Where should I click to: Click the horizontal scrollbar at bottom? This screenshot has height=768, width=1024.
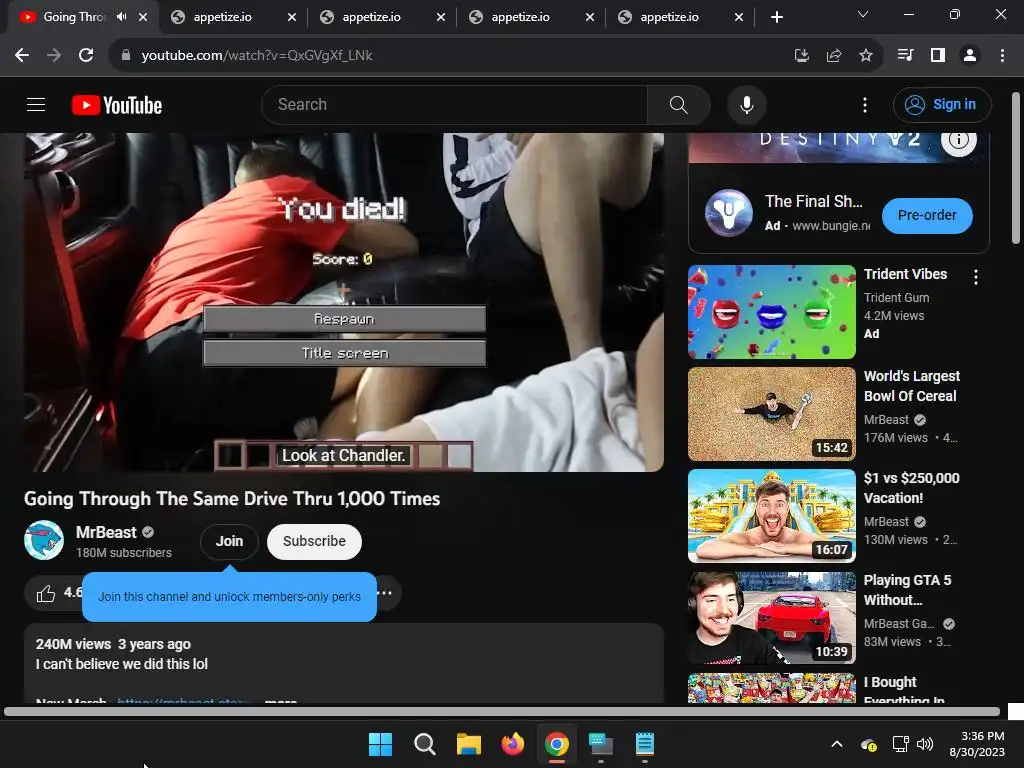[x=502, y=711]
